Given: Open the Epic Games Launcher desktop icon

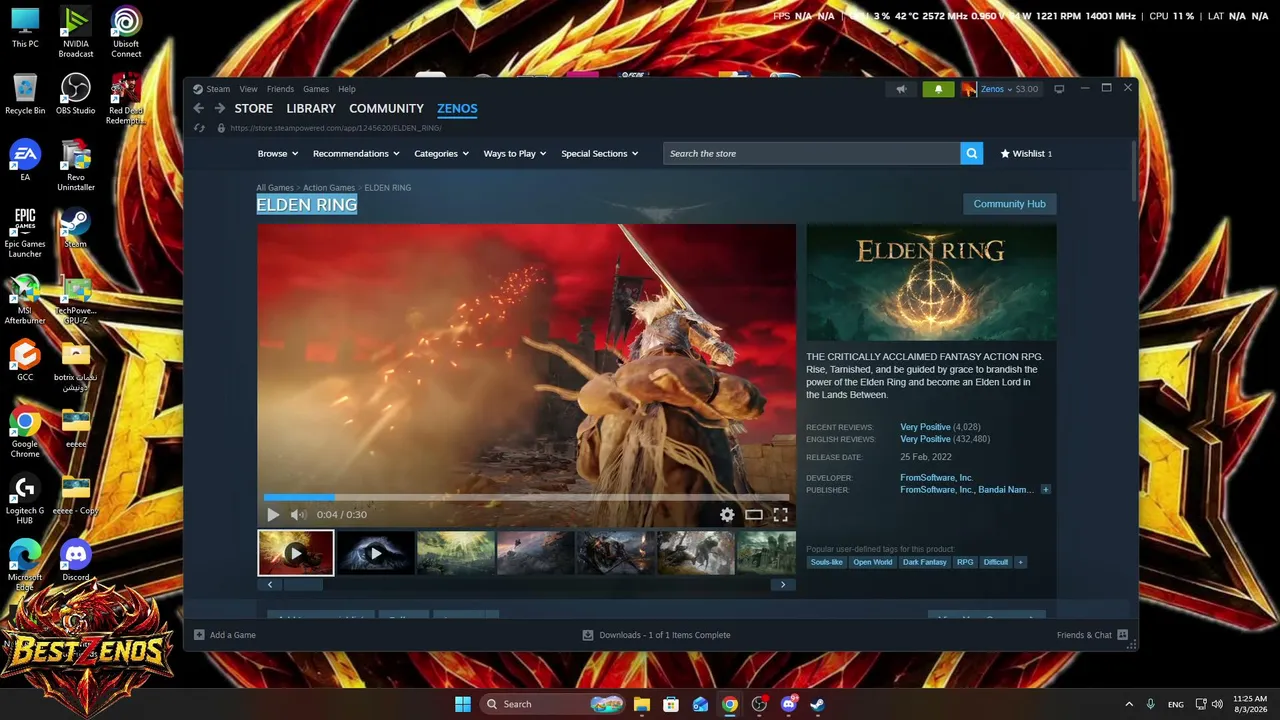Looking at the screenshot, I should [25, 232].
